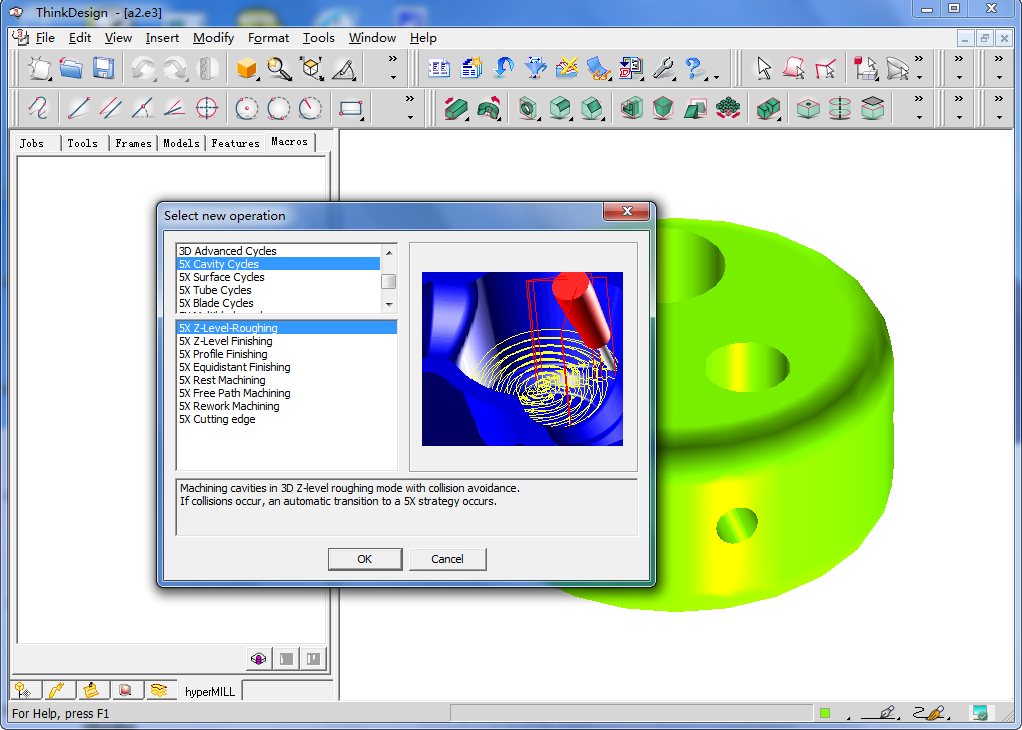This screenshot has width=1022, height=730.
Task: Select the hyperMILL bottom tab
Action: tap(210, 692)
